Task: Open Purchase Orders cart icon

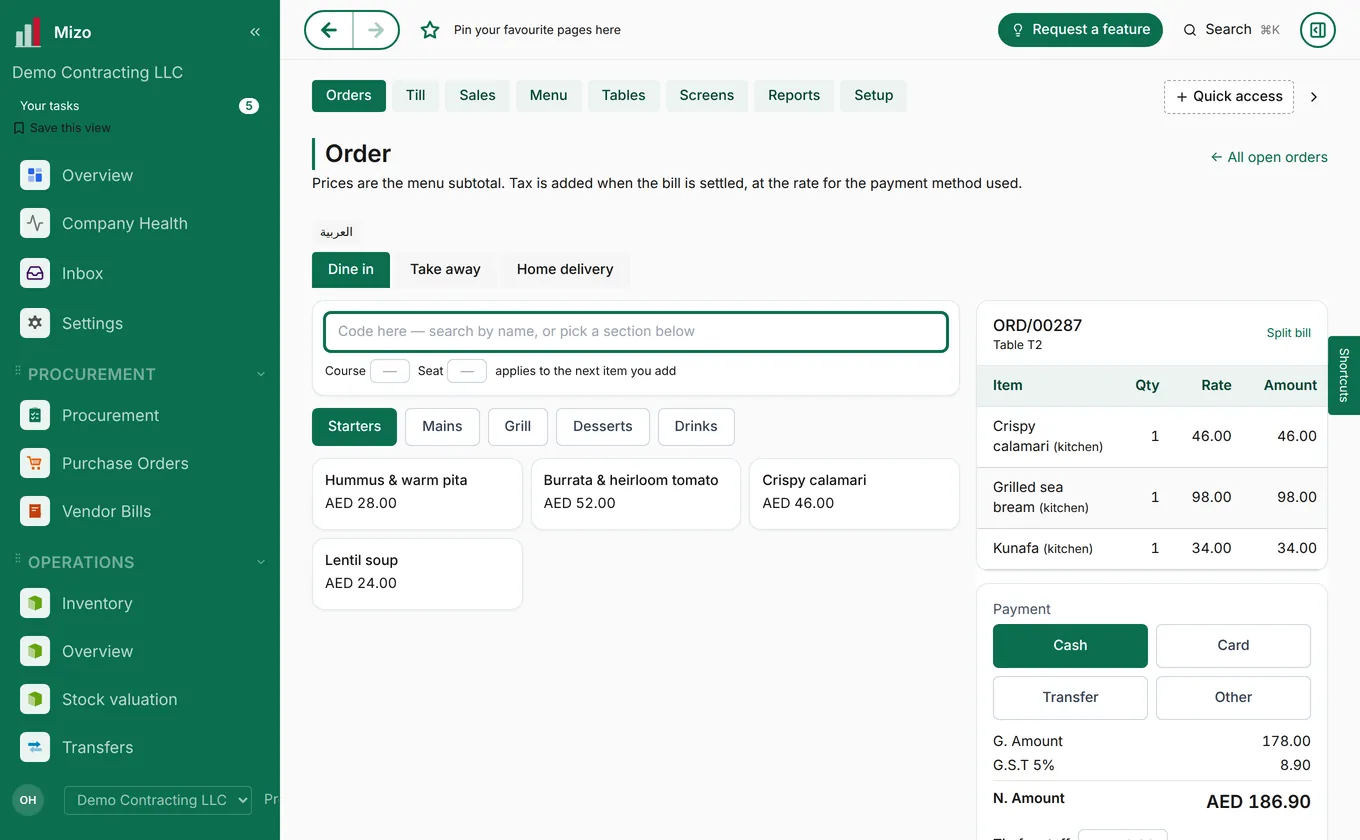Action: tap(35, 463)
